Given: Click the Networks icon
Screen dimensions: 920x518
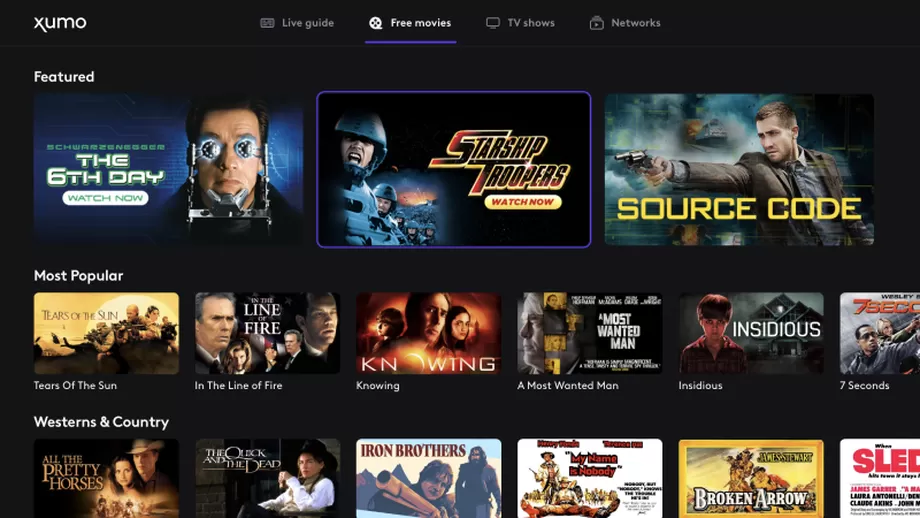Looking at the screenshot, I should [597, 23].
